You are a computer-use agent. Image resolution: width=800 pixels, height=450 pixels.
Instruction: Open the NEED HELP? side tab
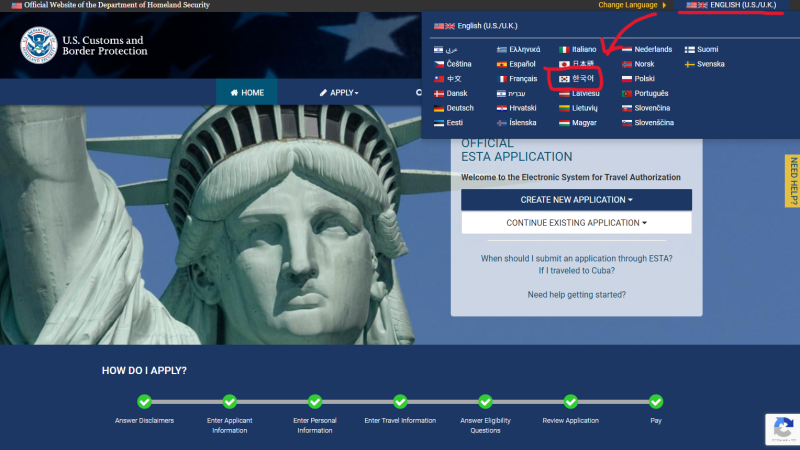coord(793,181)
